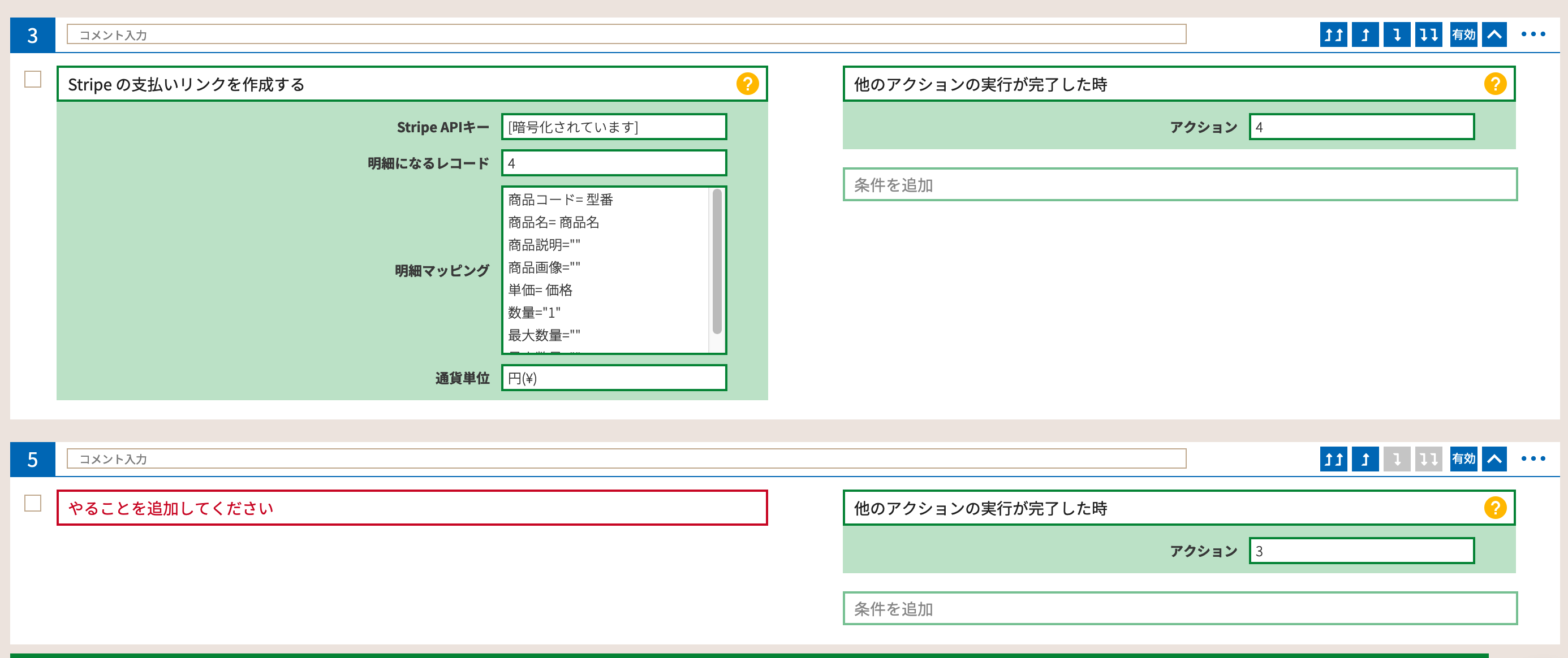The height and width of the screenshot is (658, 1568).
Task: Open help on step 3's 他のアクションの実行が完了した時
Action: (x=1496, y=85)
